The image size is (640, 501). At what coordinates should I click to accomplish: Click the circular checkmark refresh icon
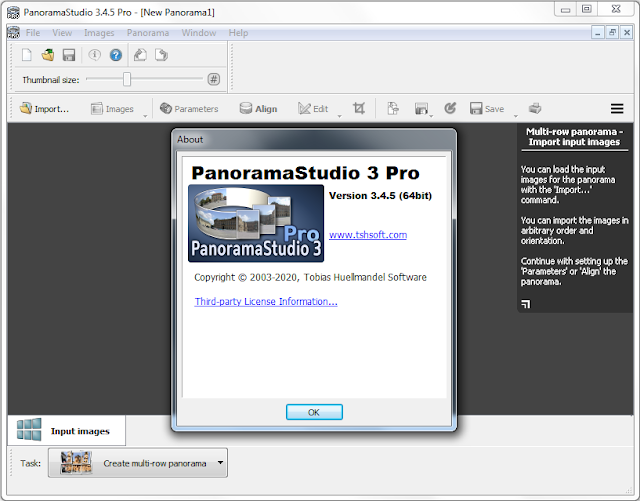click(450, 108)
